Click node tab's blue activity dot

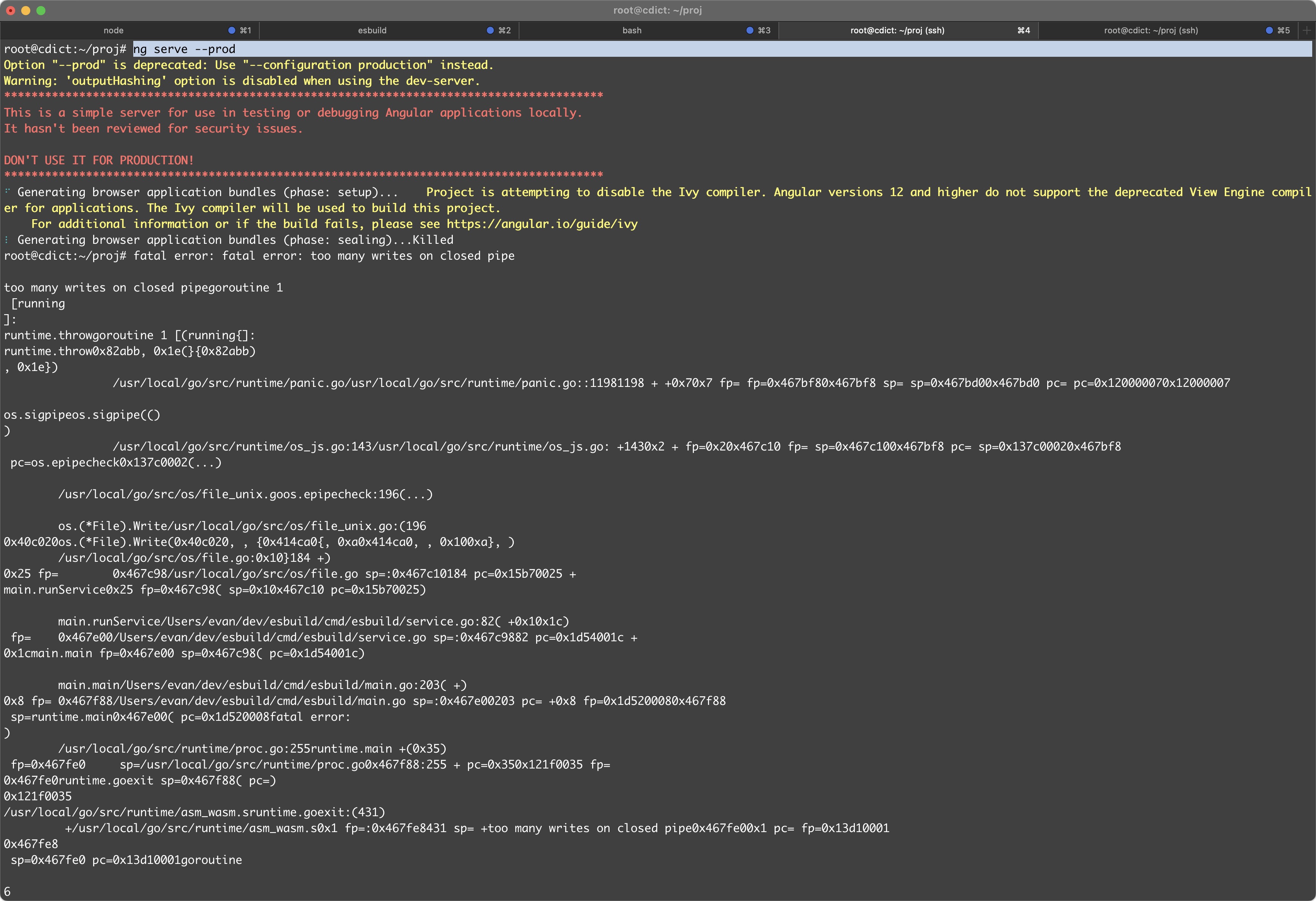click(x=232, y=31)
